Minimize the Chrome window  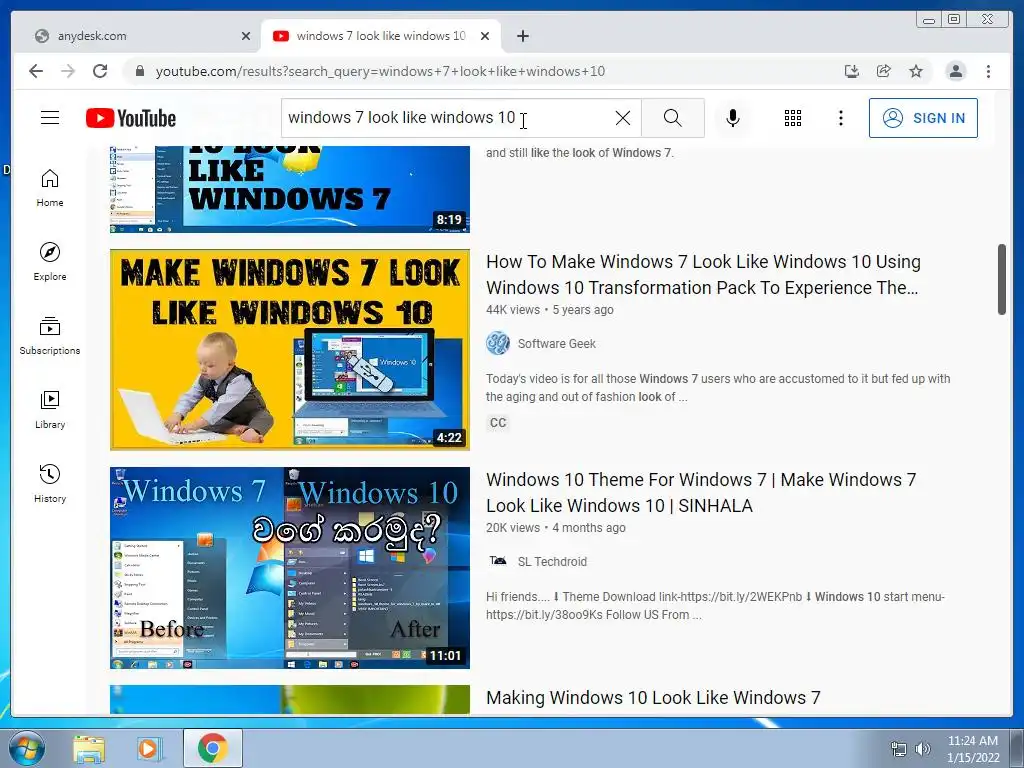[929, 20]
